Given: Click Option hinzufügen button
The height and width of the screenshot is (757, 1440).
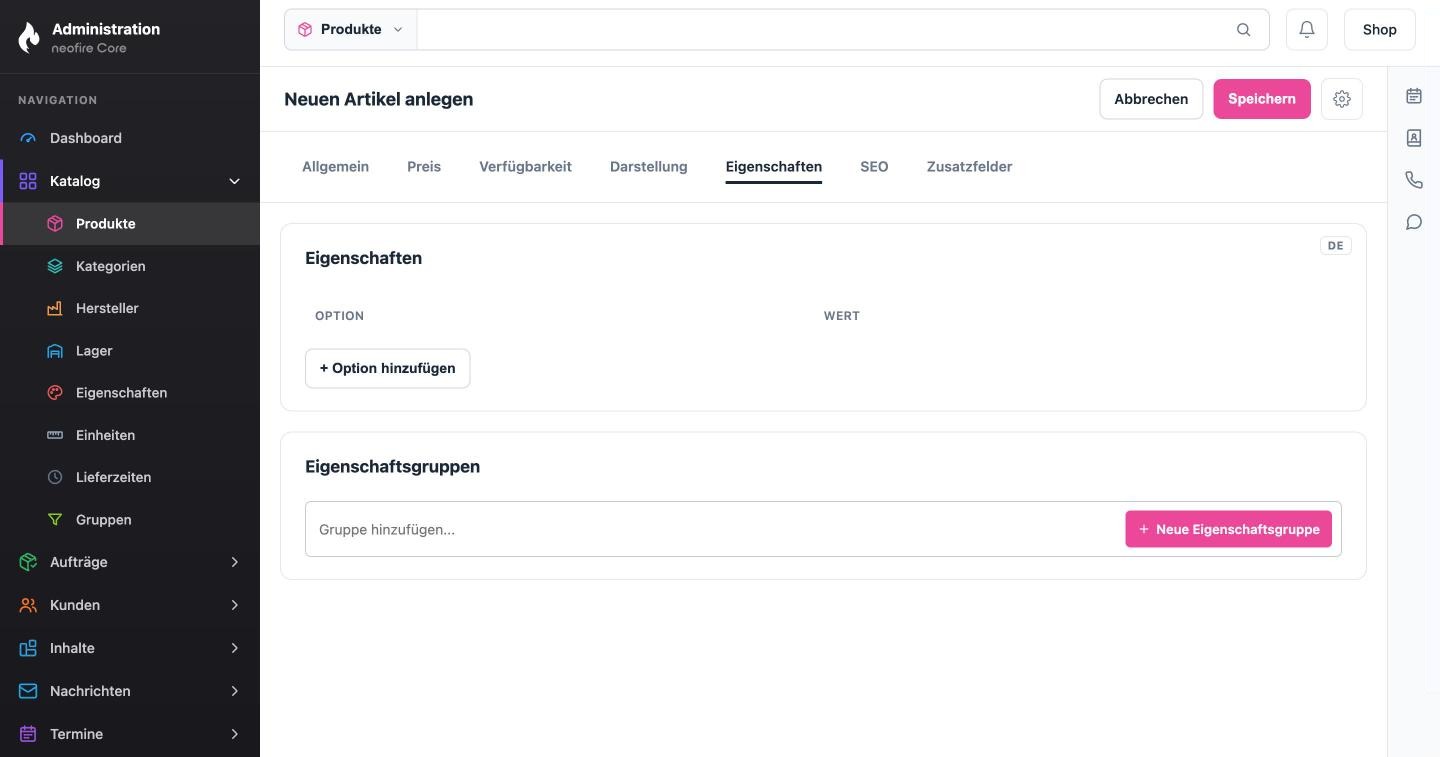Looking at the screenshot, I should (387, 368).
